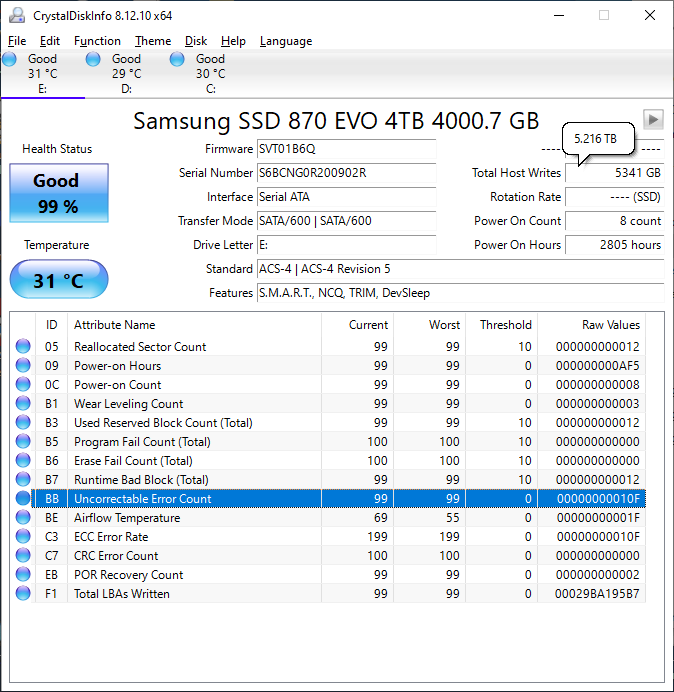Click the status orb for Erase Fail Count
This screenshot has height=692, width=674.
pos(23,460)
